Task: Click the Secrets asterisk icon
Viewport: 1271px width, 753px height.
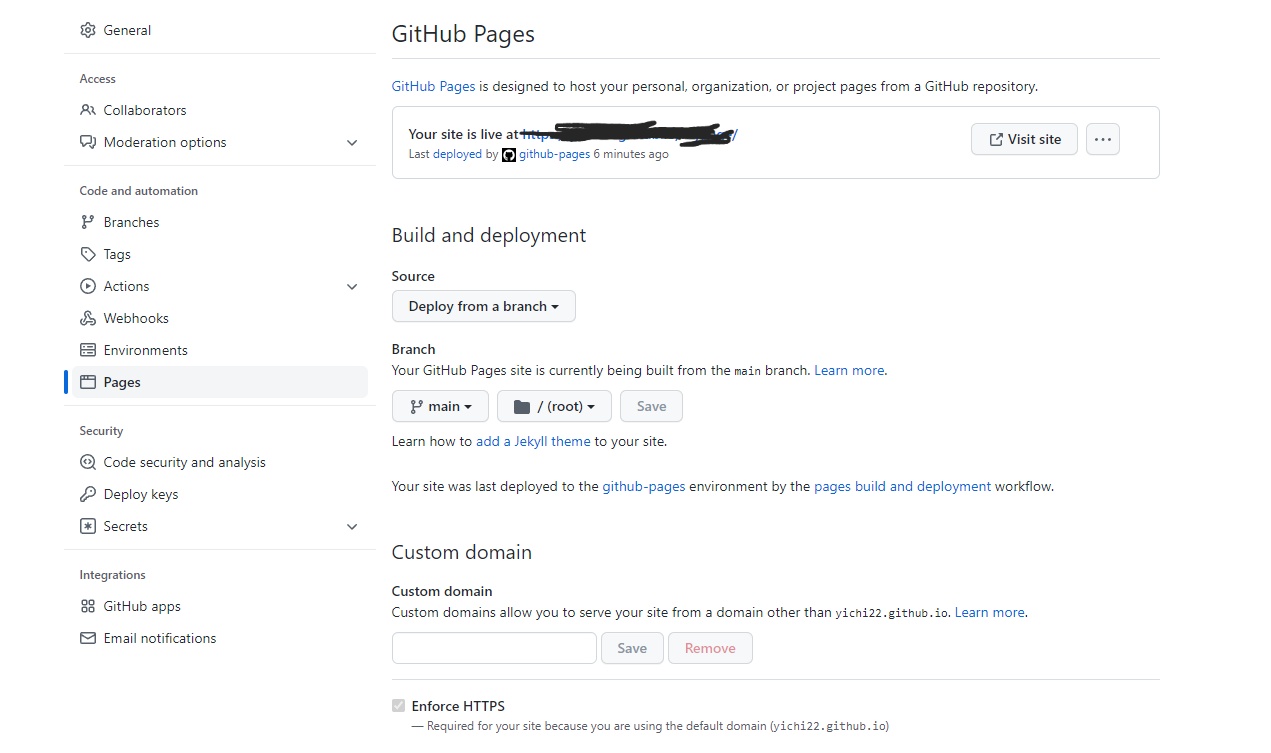Action: [88, 526]
